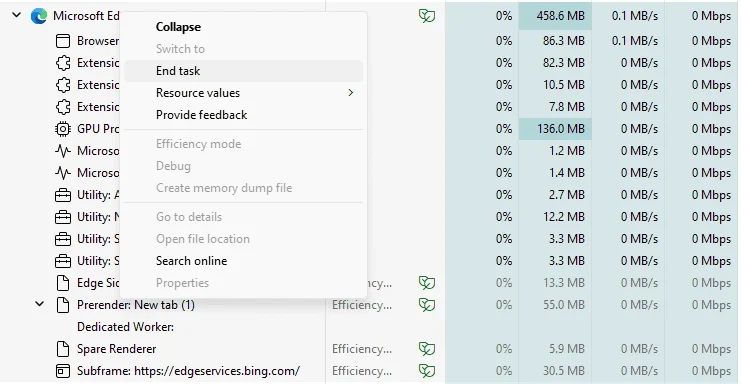Collapse the Microsoft Edge process group chevron

click(17, 15)
